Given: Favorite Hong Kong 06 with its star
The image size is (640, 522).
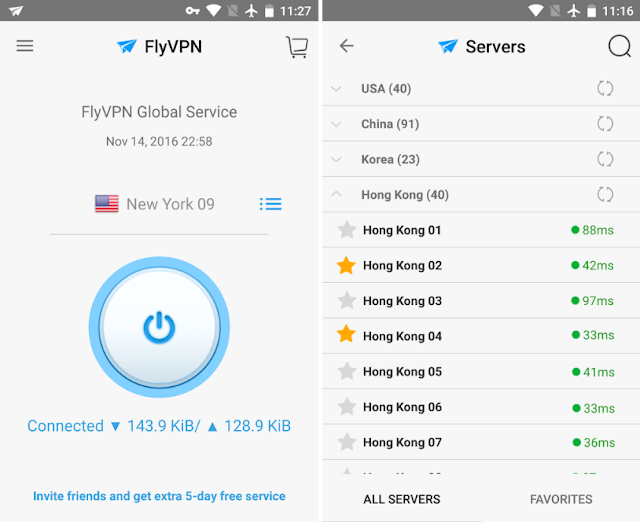Looking at the screenshot, I should point(347,407).
